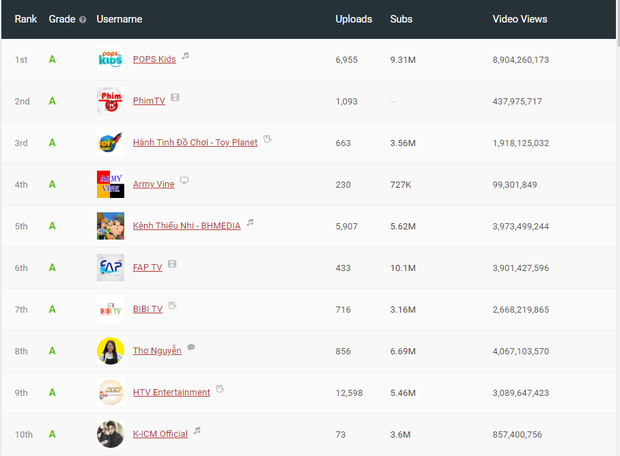The height and width of the screenshot is (456, 620).
Task: Open the HTV Entertainment channel avatar
Action: coord(110,393)
